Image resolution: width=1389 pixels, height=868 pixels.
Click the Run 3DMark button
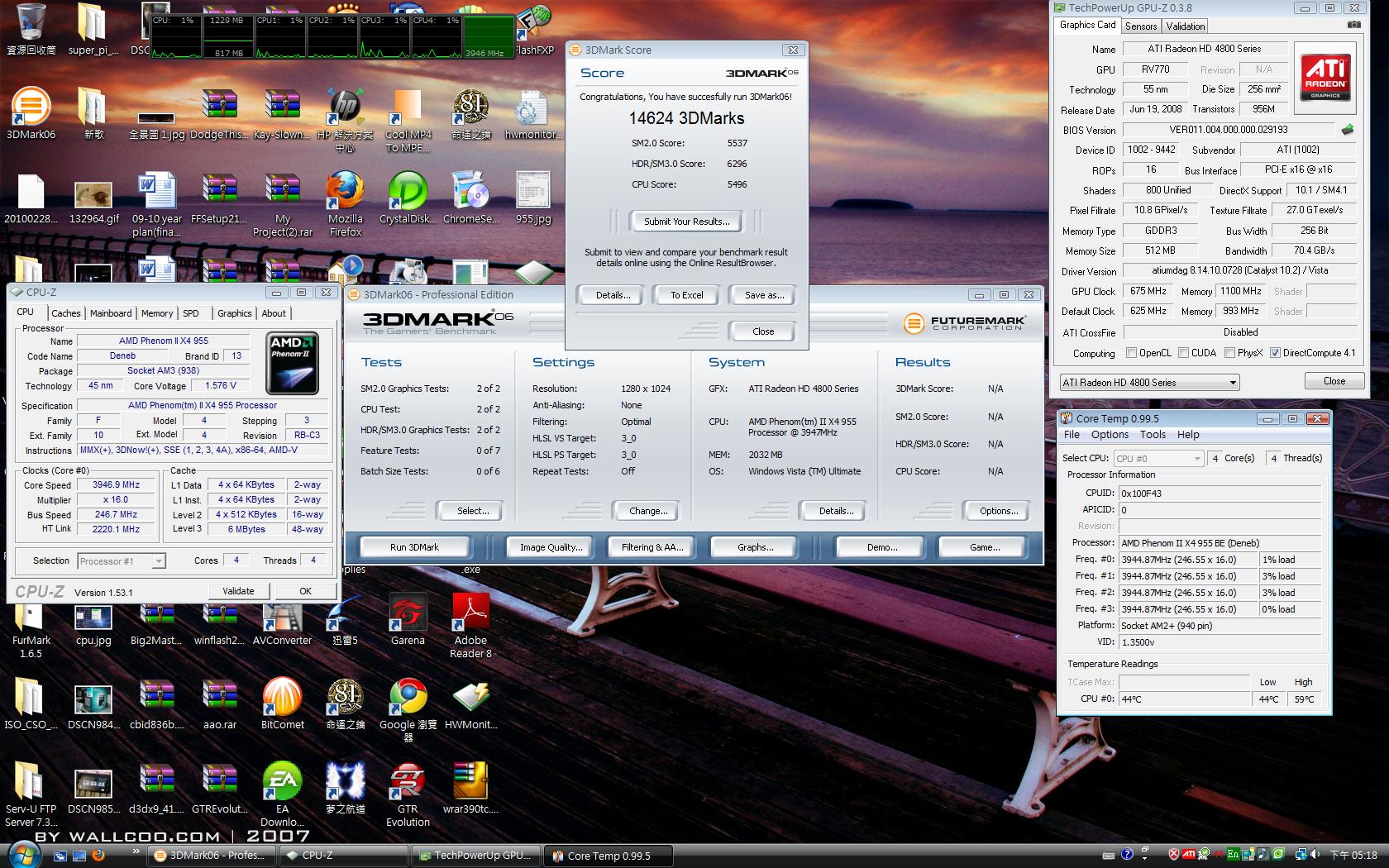(414, 547)
